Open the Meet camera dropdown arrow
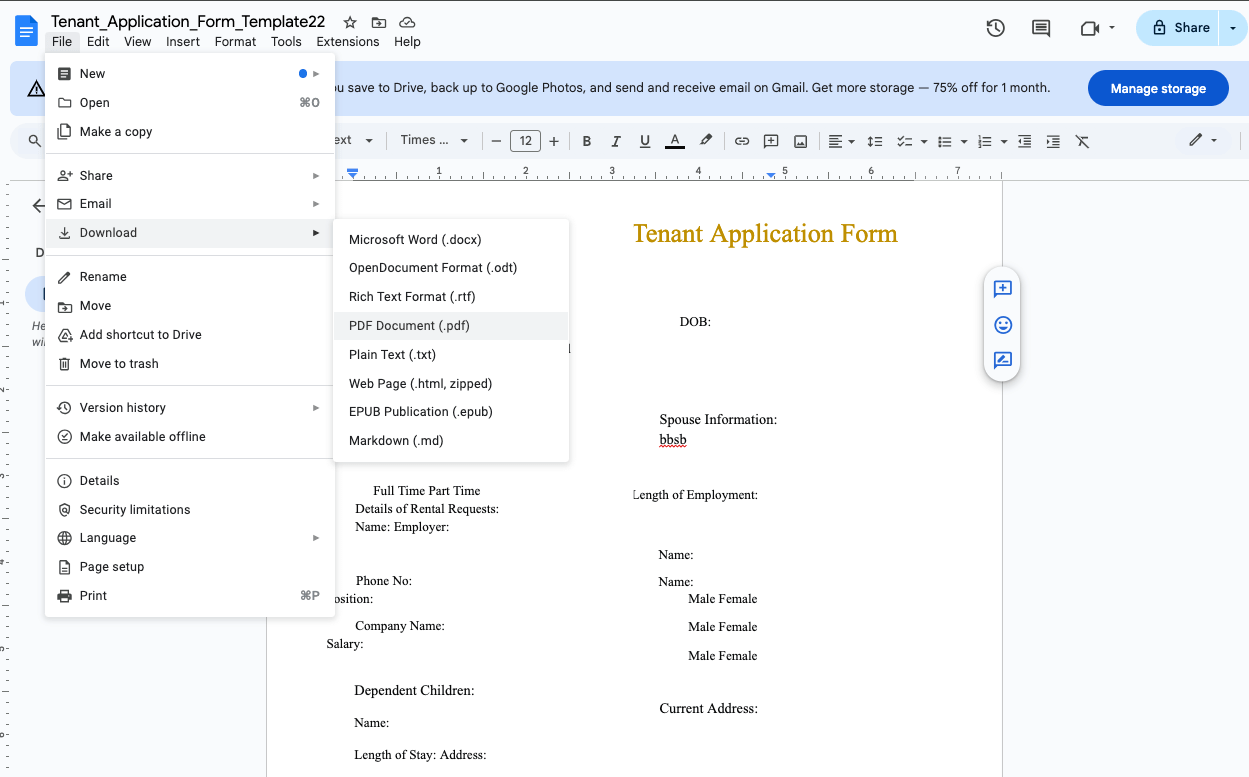Screen dimensions: 1249x777 (x=1112, y=28)
